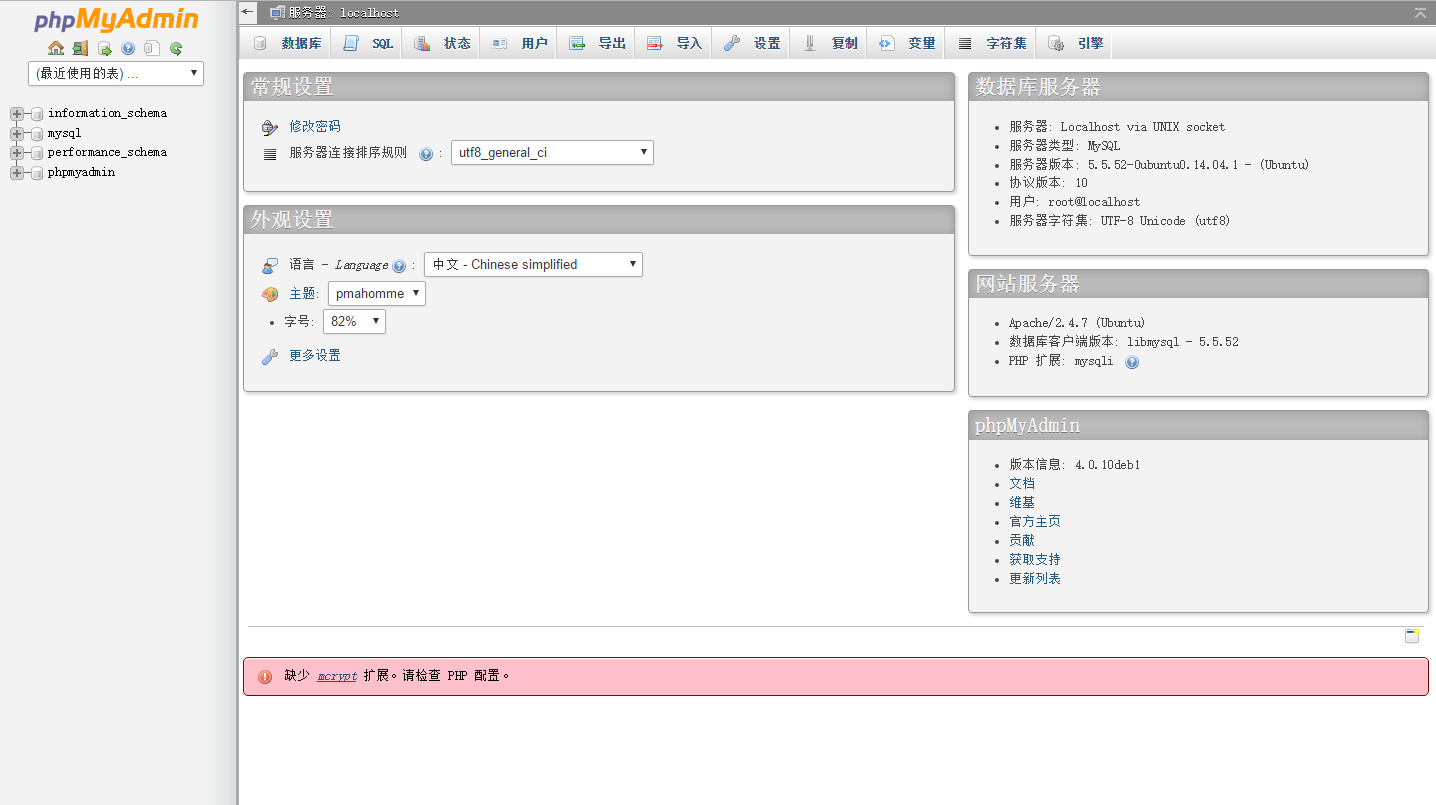Reload the navigation frame with green arrow

pos(176,48)
